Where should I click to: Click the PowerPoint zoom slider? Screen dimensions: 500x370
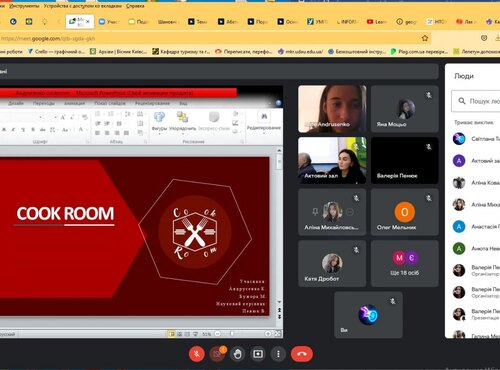click(243, 334)
